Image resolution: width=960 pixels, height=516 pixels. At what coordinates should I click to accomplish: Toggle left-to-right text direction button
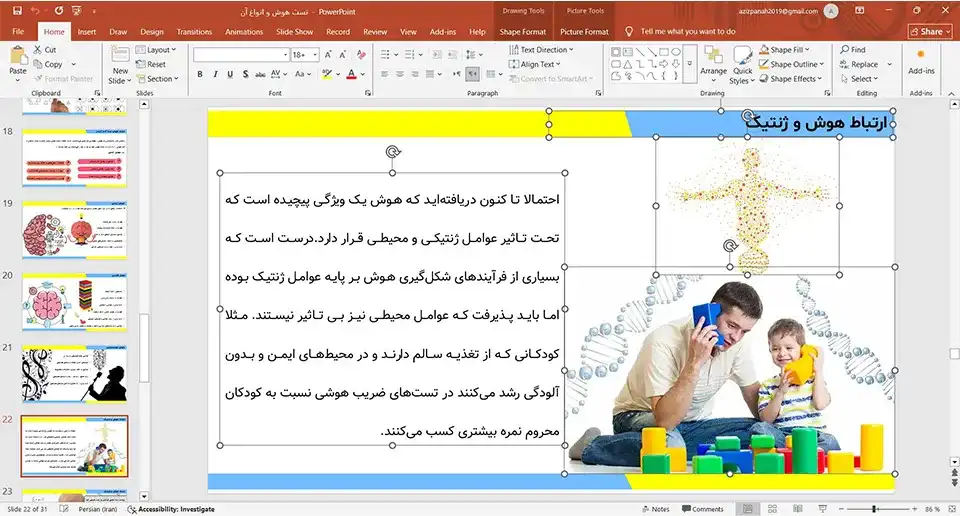(457, 74)
